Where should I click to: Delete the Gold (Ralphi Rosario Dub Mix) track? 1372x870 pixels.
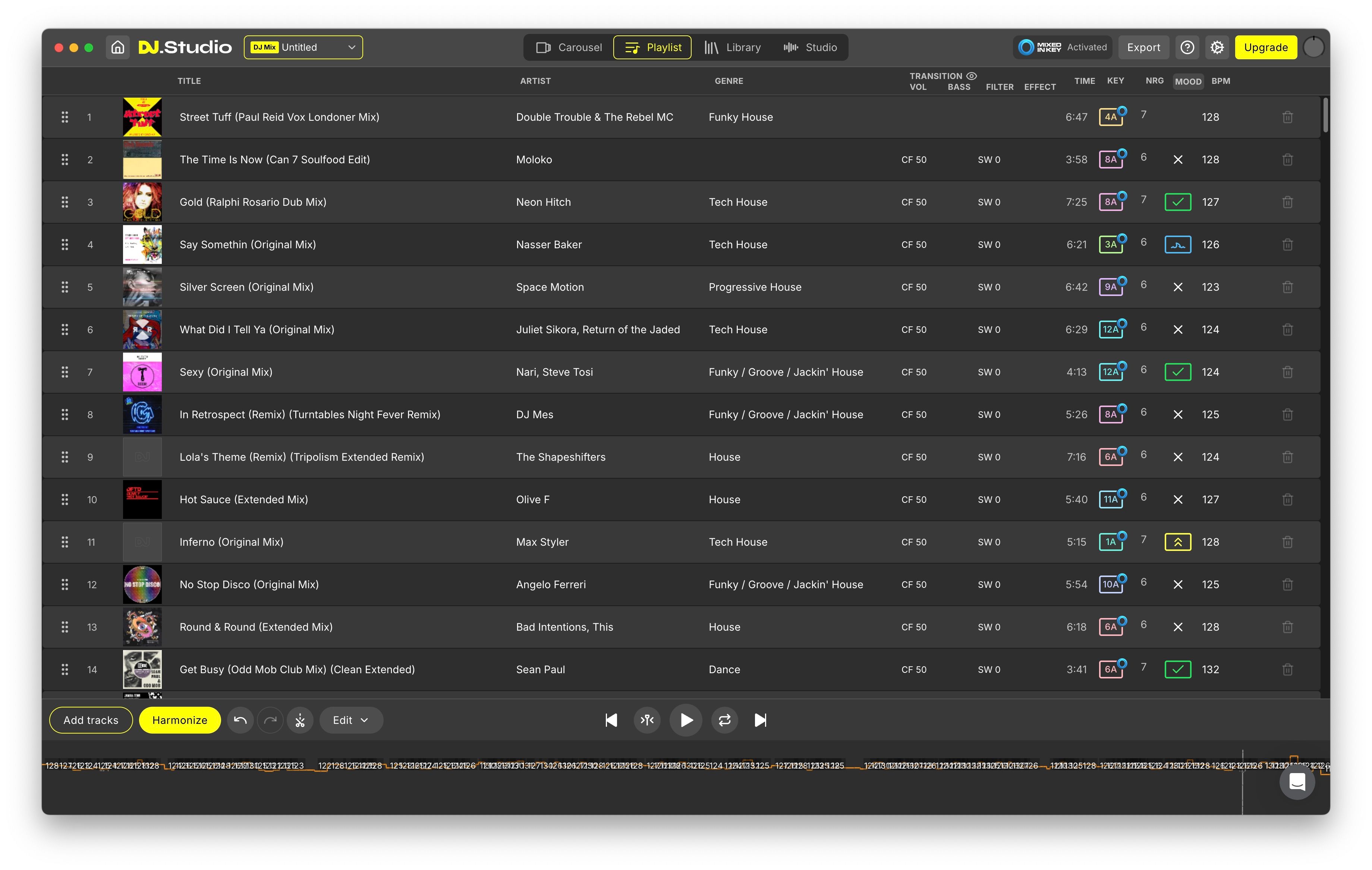[x=1288, y=202]
